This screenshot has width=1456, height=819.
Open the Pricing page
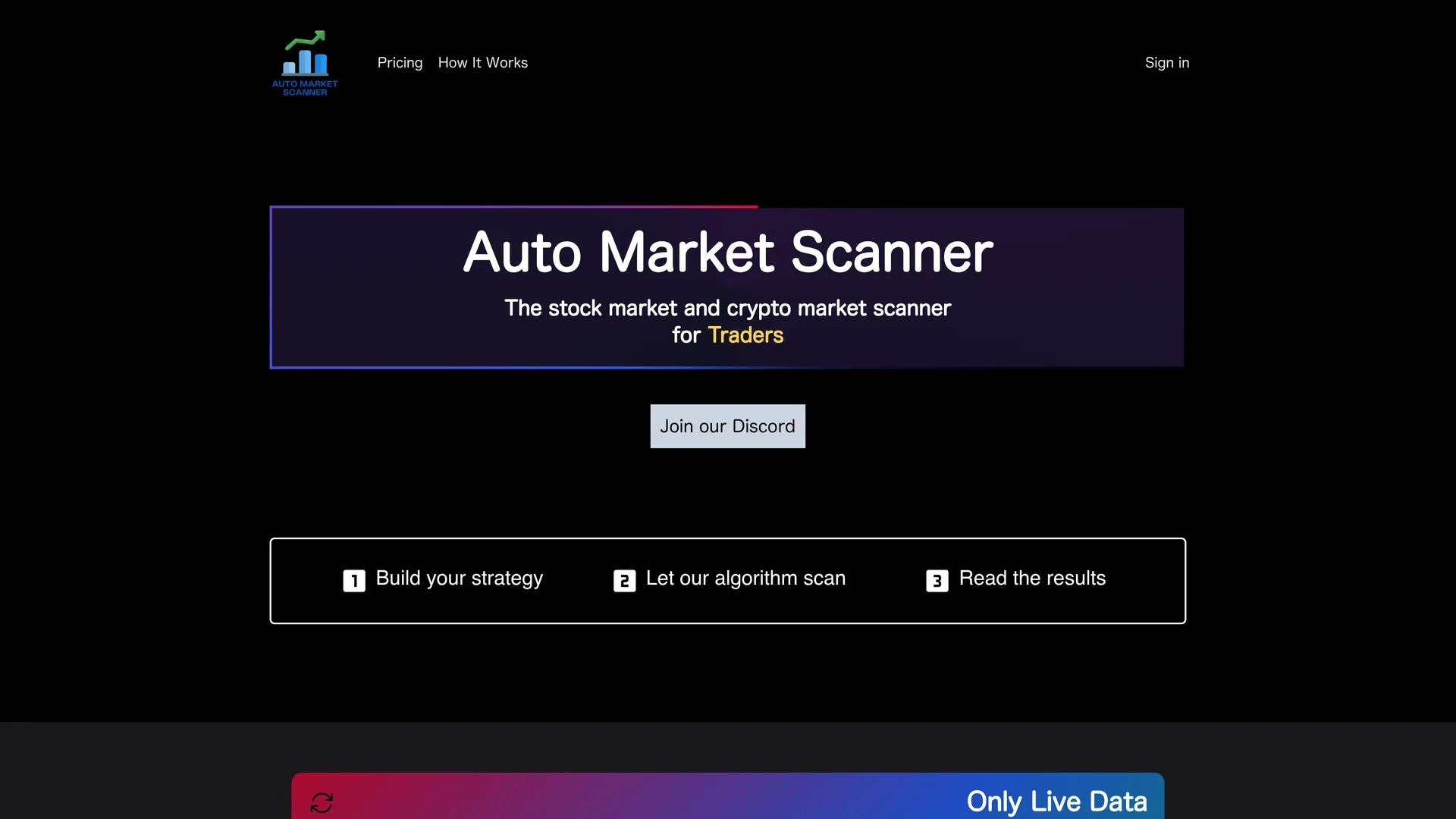point(400,63)
